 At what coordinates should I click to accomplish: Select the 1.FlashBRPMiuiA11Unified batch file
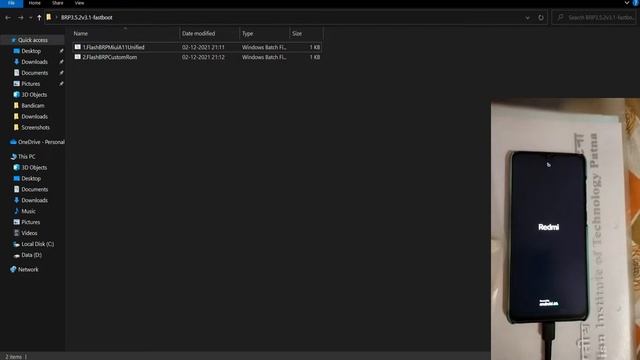pos(197,47)
